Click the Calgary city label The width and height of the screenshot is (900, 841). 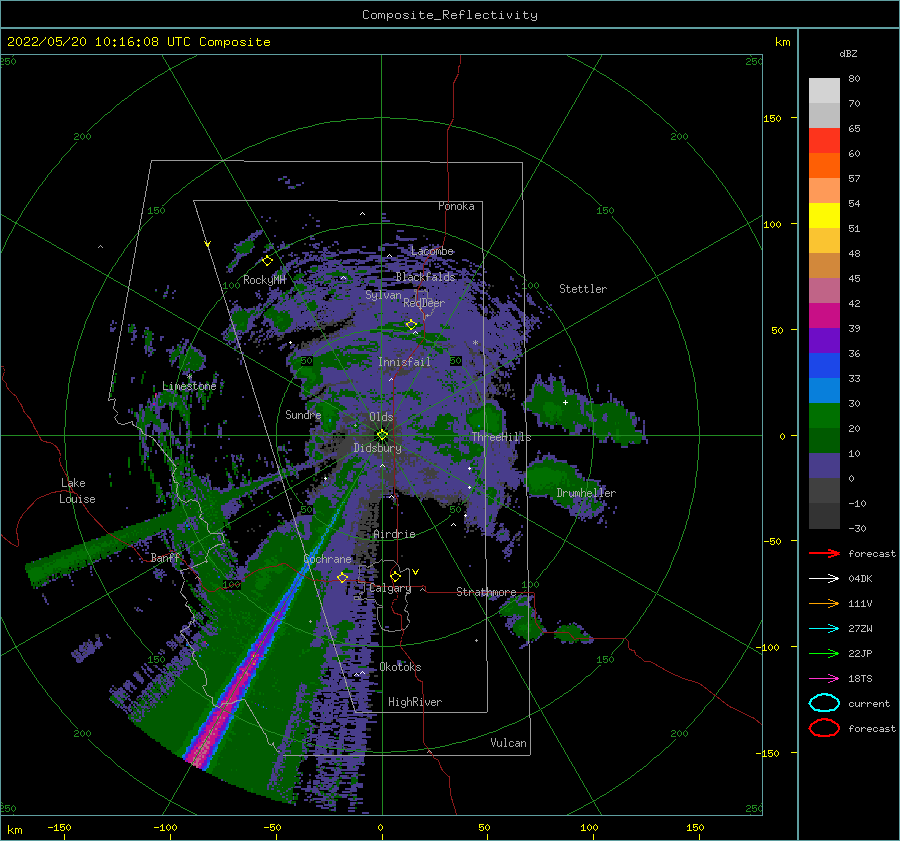390,588
